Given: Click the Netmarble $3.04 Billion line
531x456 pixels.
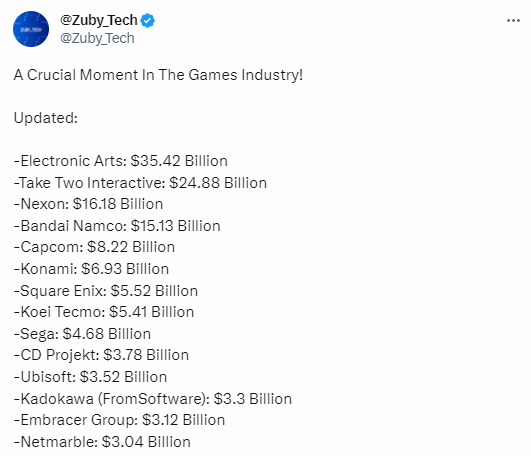Looking at the screenshot, I should pyautogui.click(x=102, y=442).
